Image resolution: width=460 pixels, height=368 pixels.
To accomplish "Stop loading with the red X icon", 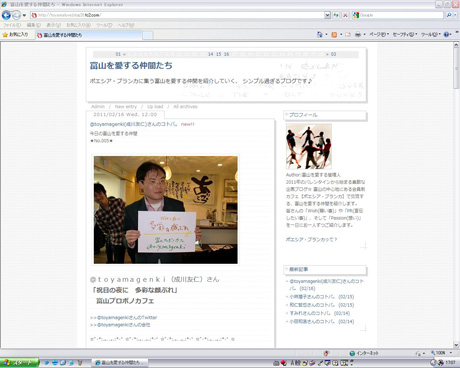I will coord(345,15).
